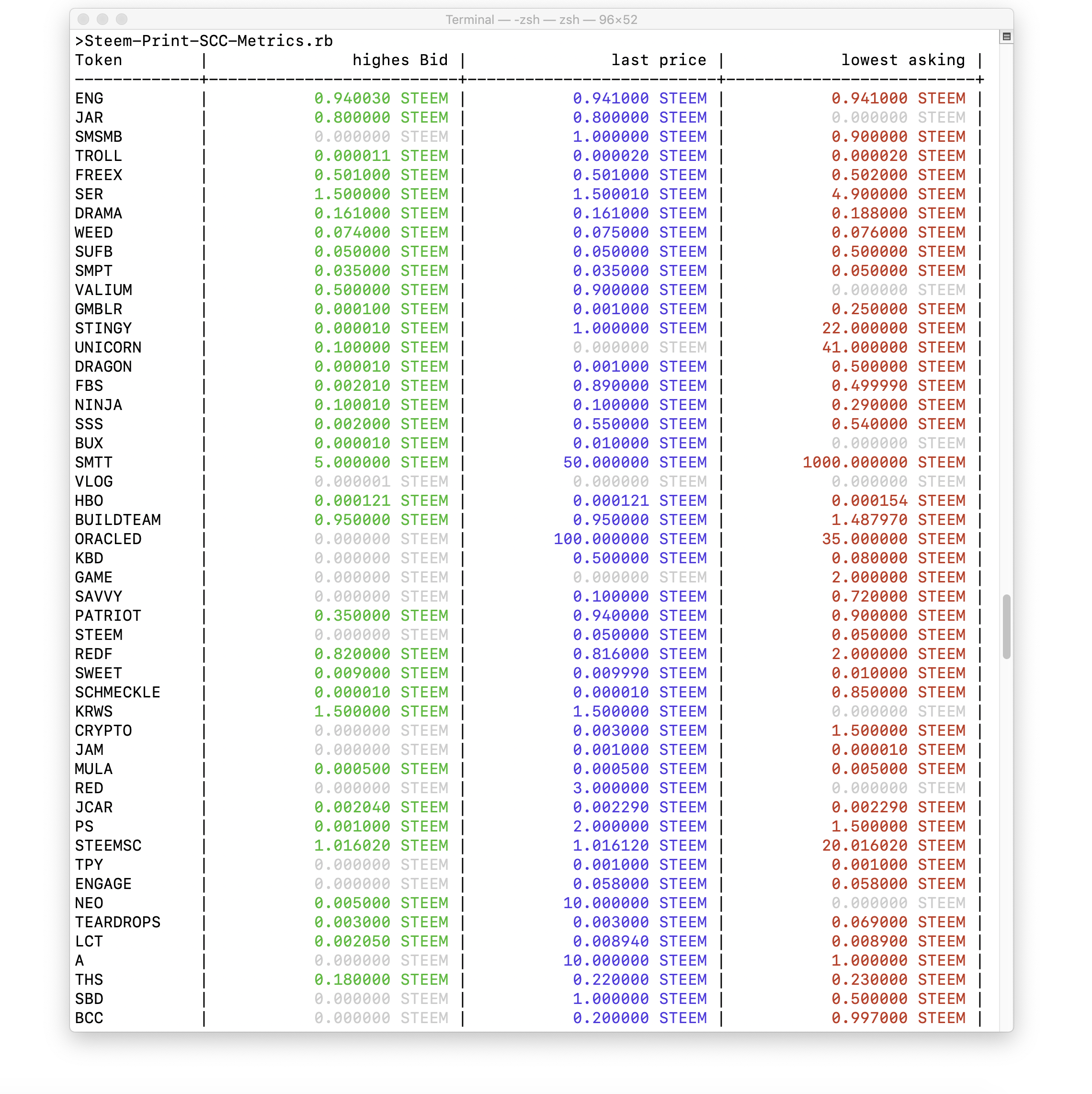Click KBD lowest asking 0.080000 STEEM
The width and height of the screenshot is (1092, 1094).
[899, 558]
